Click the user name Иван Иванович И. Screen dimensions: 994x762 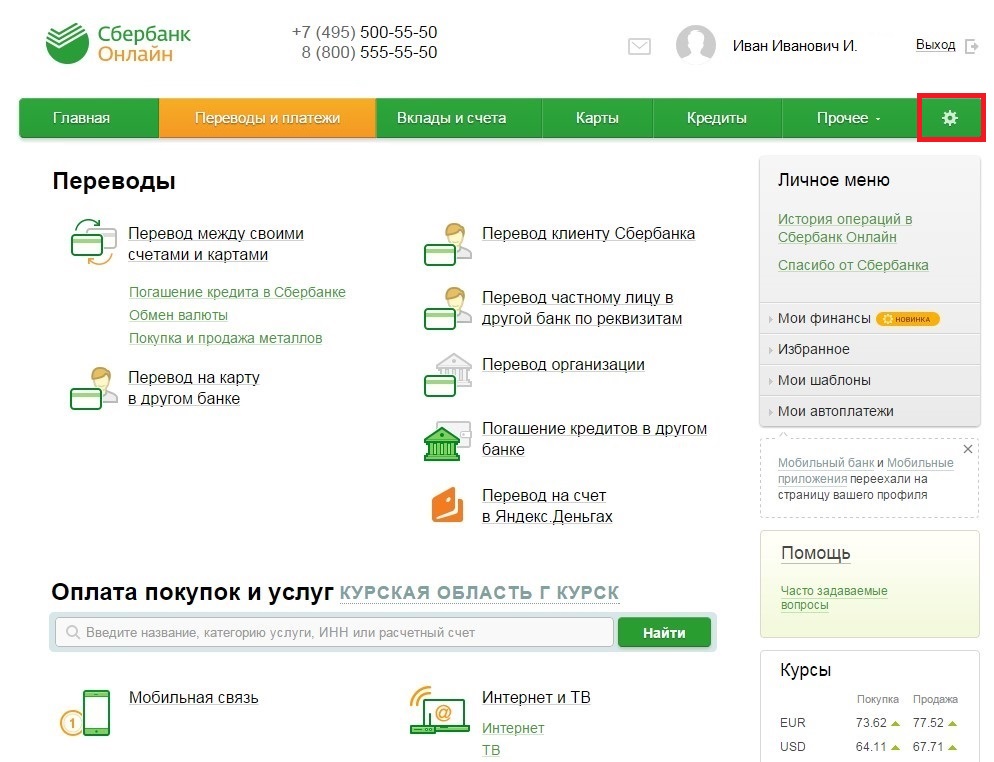(x=795, y=46)
